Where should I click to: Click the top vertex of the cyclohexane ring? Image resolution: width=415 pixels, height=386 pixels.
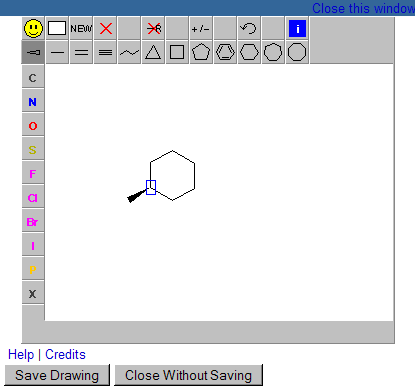click(x=172, y=151)
